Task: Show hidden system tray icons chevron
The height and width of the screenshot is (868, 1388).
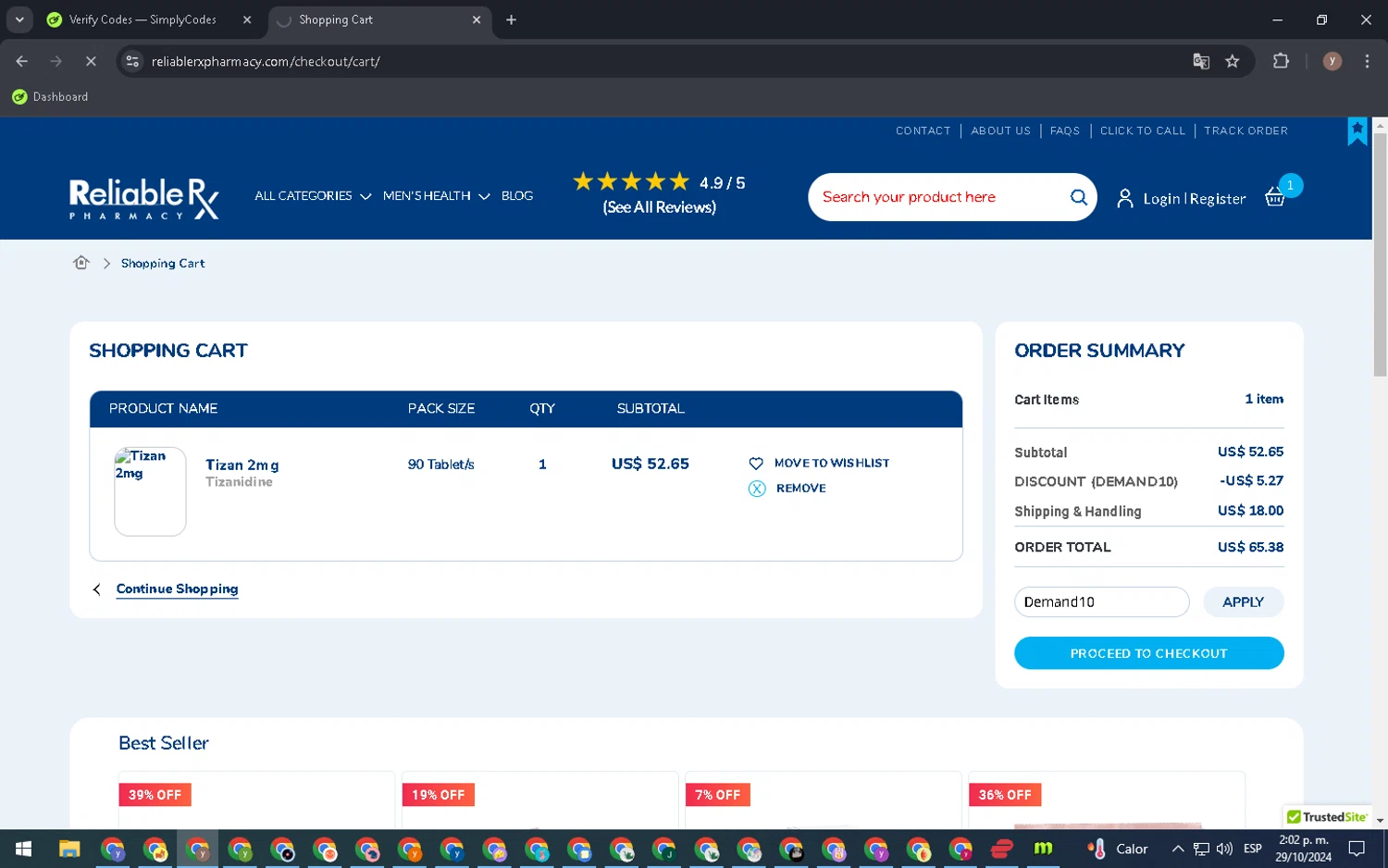Action: [1177, 849]
